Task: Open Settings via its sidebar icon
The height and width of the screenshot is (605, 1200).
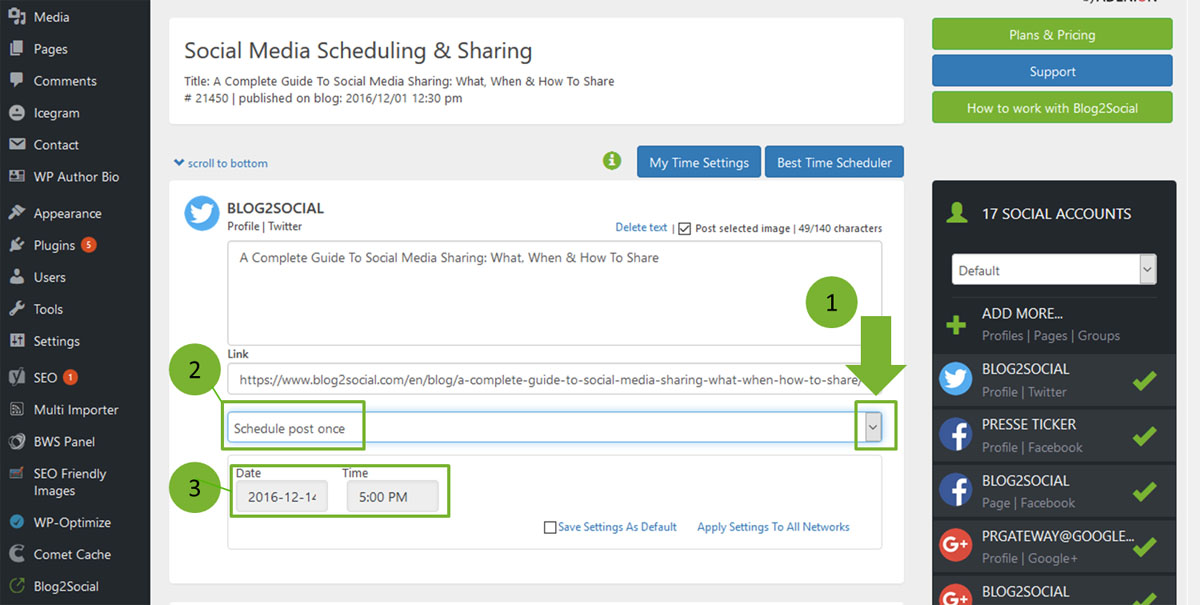Action: 16,341
